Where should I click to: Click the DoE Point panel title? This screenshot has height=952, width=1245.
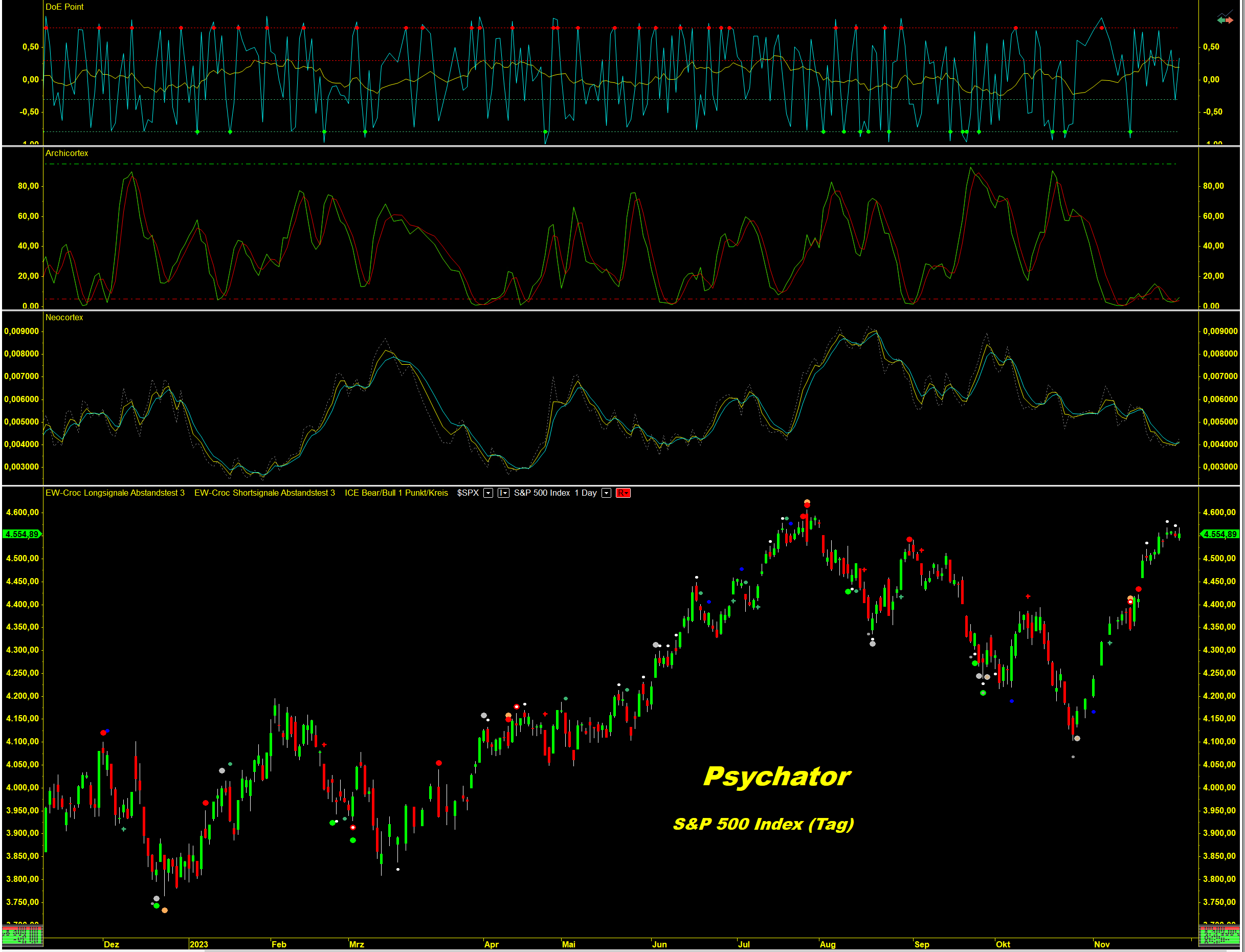(x=64, y=7)
